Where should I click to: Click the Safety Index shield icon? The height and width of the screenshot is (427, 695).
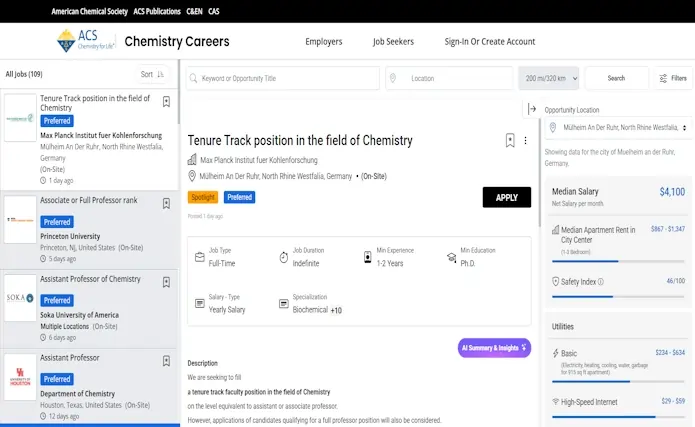click(556, 282)
